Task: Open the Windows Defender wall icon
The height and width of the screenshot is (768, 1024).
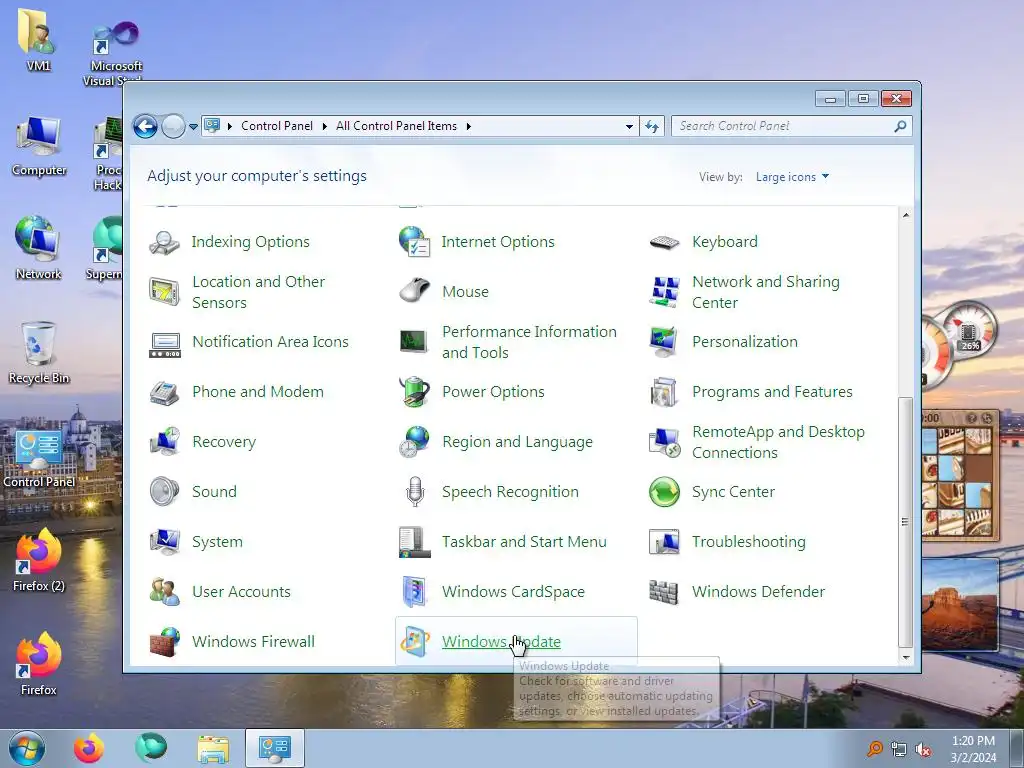Action: 665,592
